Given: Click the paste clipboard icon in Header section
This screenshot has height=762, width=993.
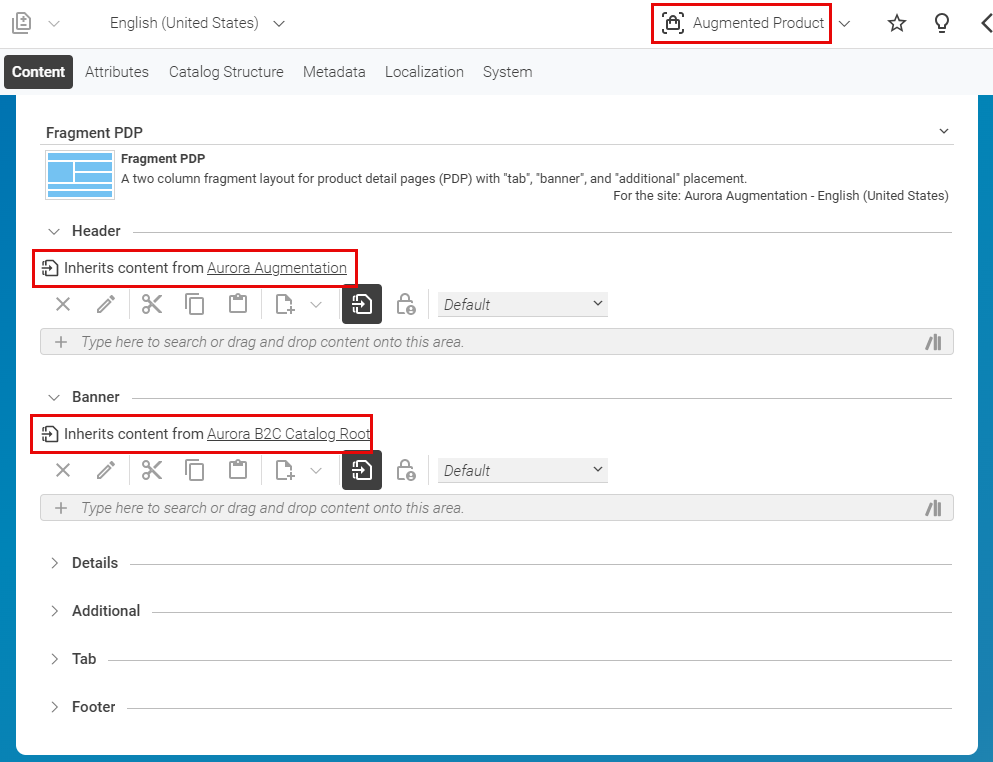Looking at the screenshot, I should [x=237, y=304].
